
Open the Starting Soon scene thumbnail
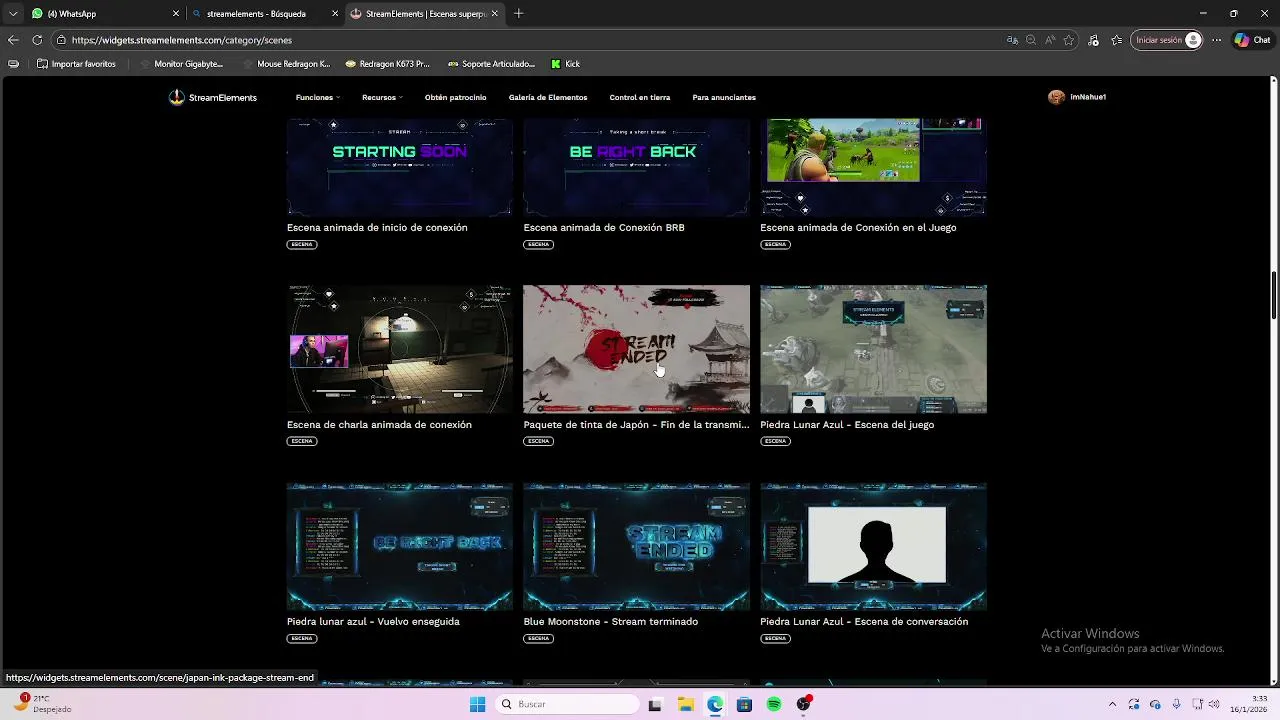pyautogui.click(x=400, y=166)
